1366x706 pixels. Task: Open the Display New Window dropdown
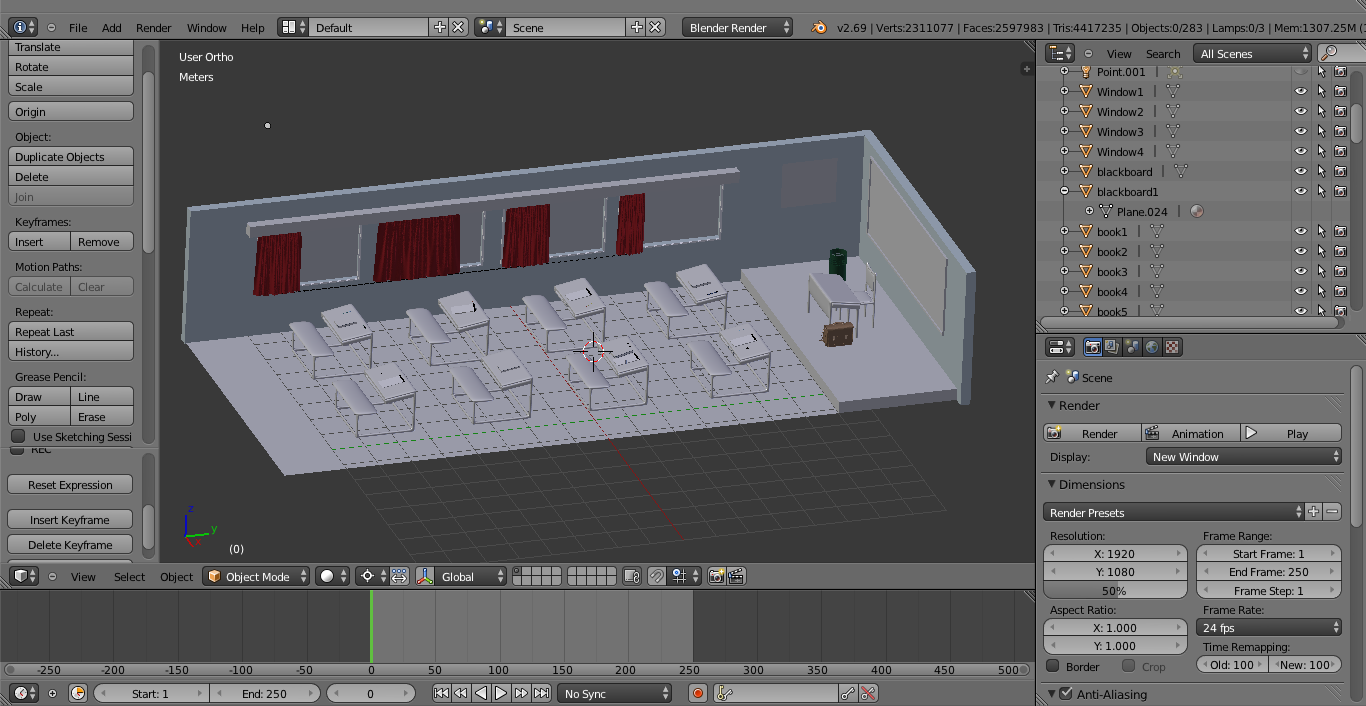point(1243,457)
